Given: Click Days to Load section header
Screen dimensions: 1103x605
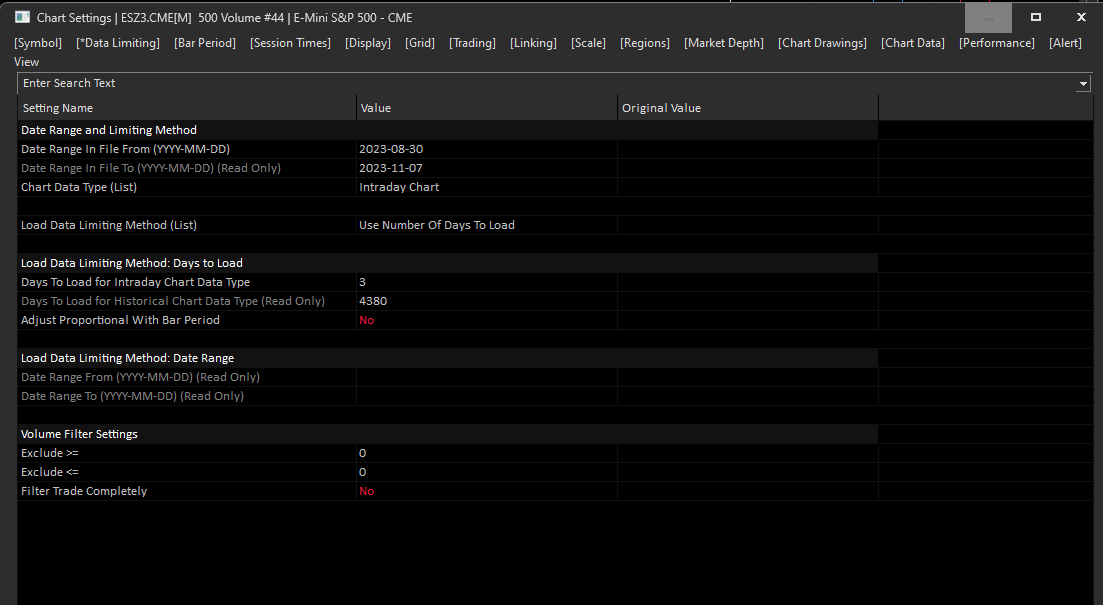Looking at the screenshot, I should point(132,263).
